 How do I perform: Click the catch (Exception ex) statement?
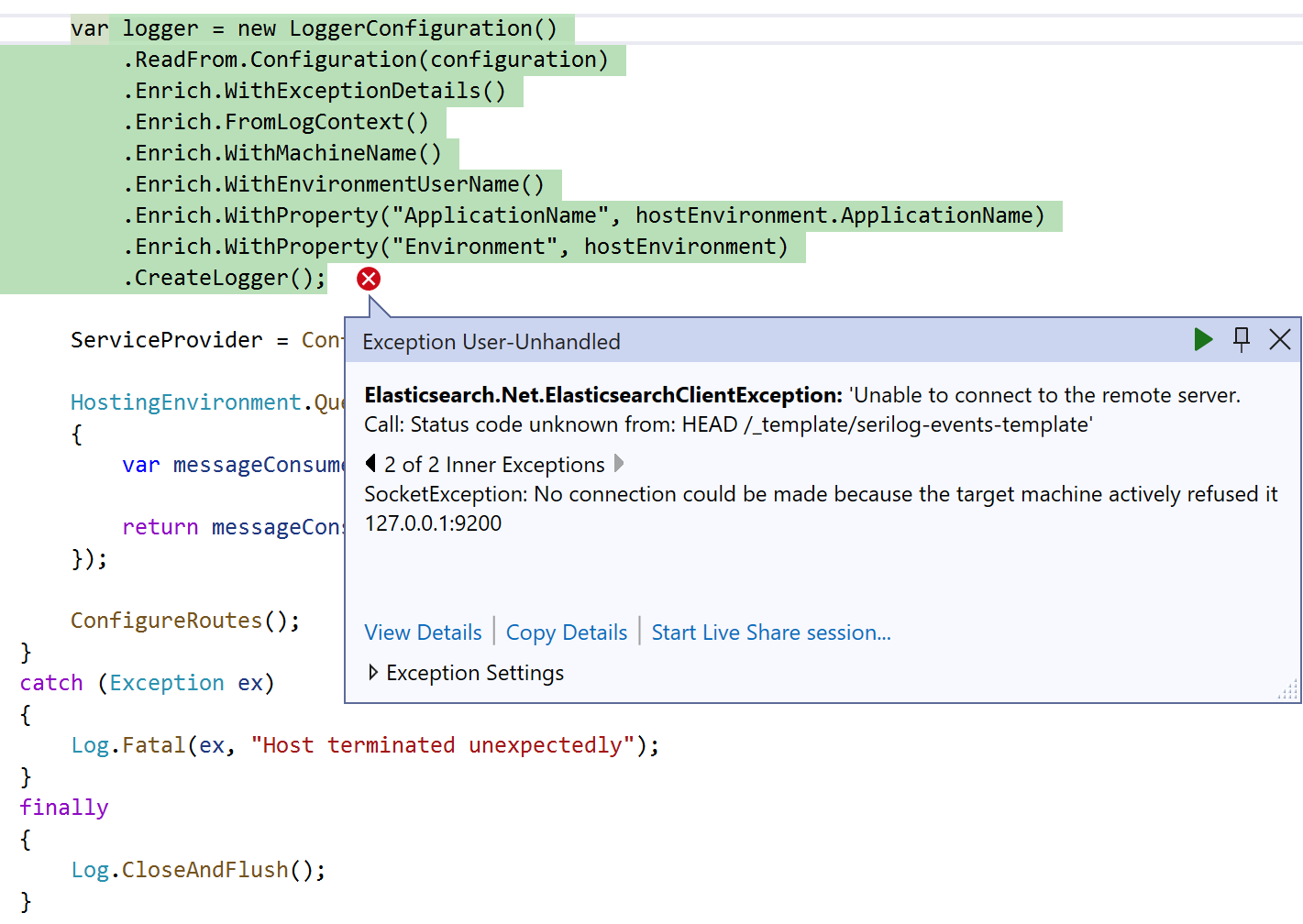(147, 682)
